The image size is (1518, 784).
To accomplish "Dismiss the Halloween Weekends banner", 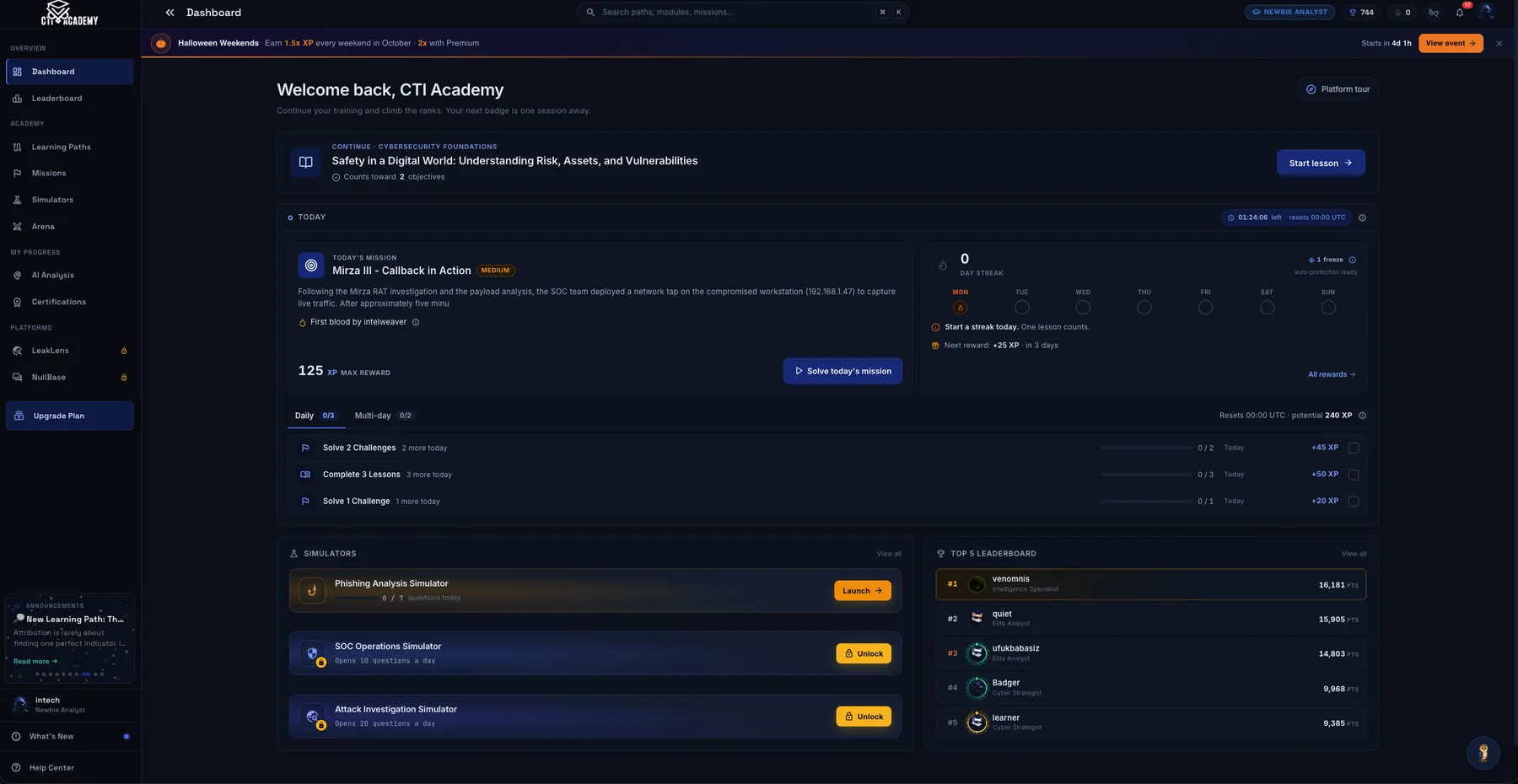I will pos(1499,44).
